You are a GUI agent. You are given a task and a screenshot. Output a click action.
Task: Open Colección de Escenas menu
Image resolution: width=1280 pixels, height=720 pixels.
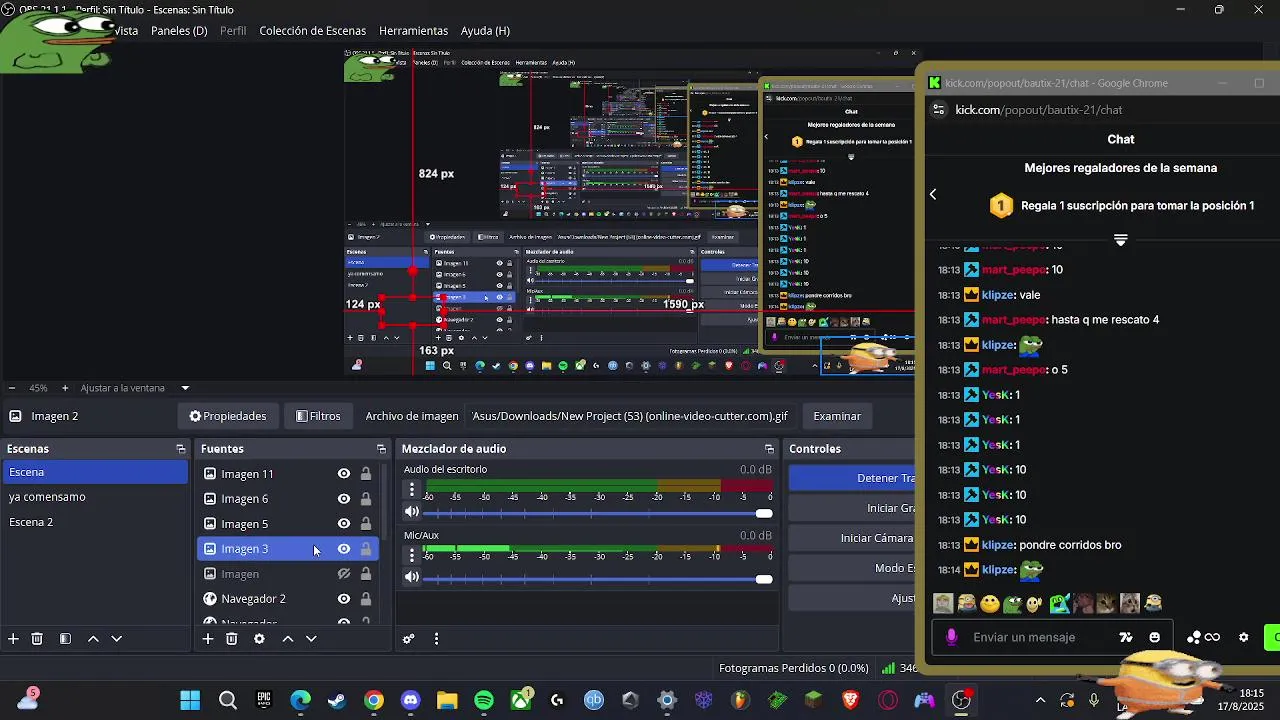coord(313,31)
